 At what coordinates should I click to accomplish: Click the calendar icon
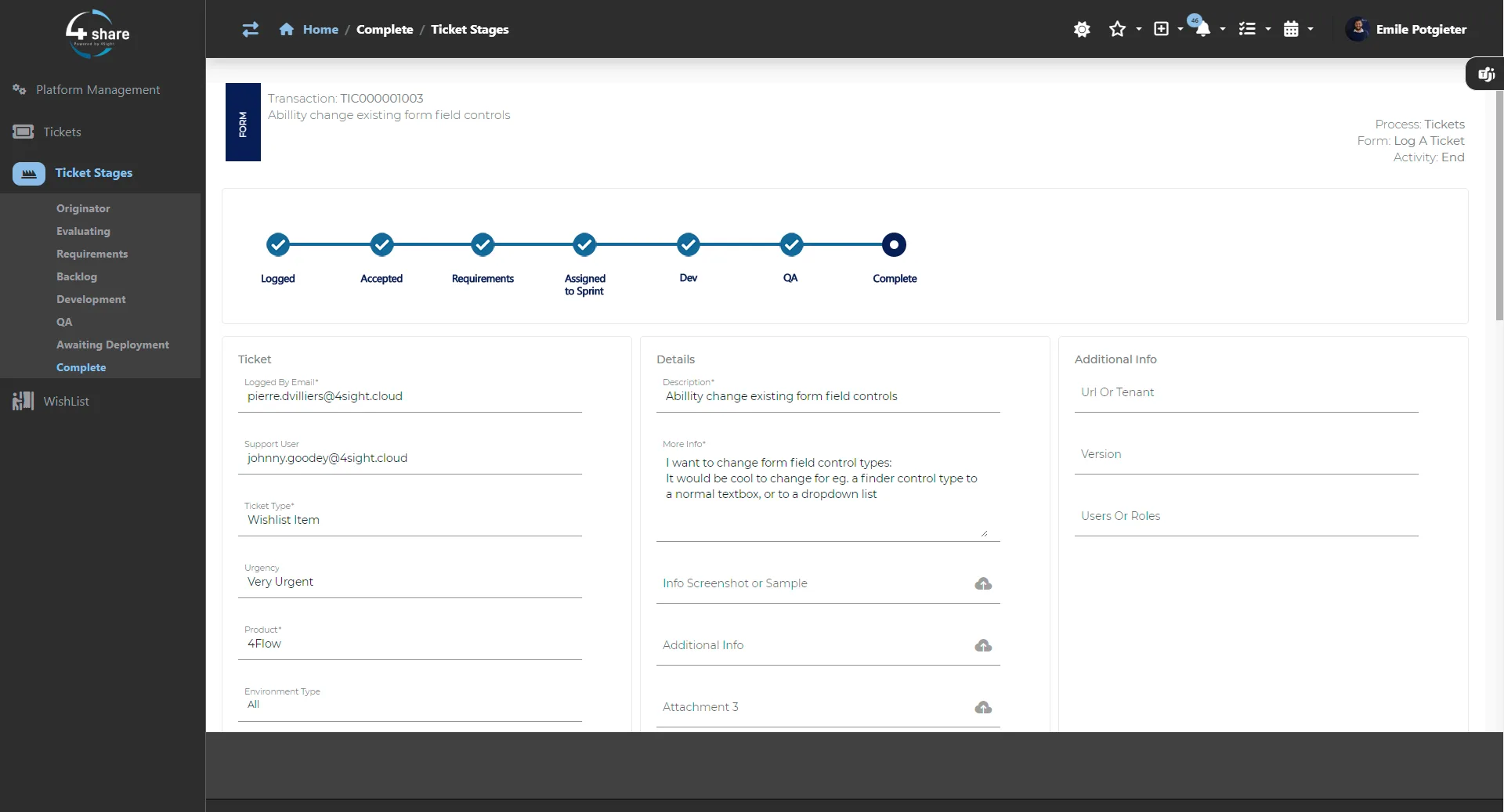(1291, 29)
